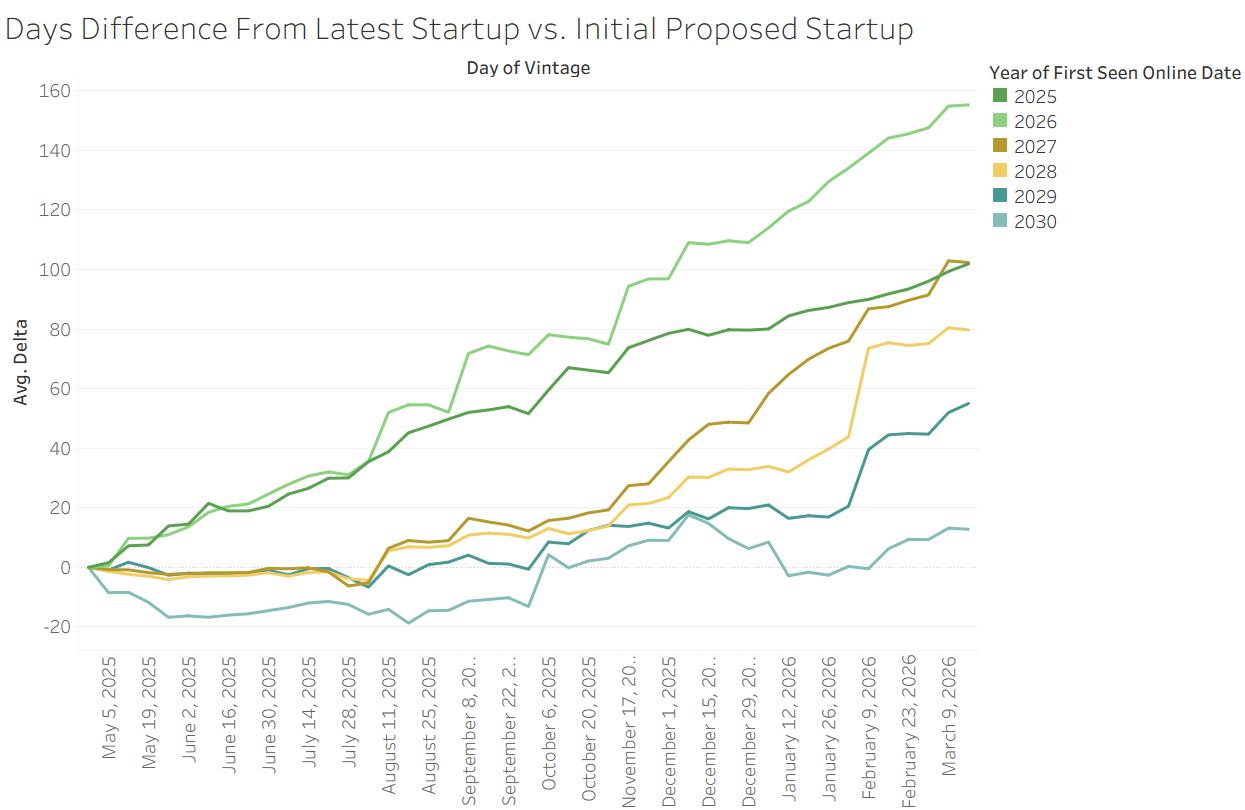Click the 160 tick on y-axis
Viewport: 1245px width, 810px height.
pyautogui.click(x=53, y=91)
